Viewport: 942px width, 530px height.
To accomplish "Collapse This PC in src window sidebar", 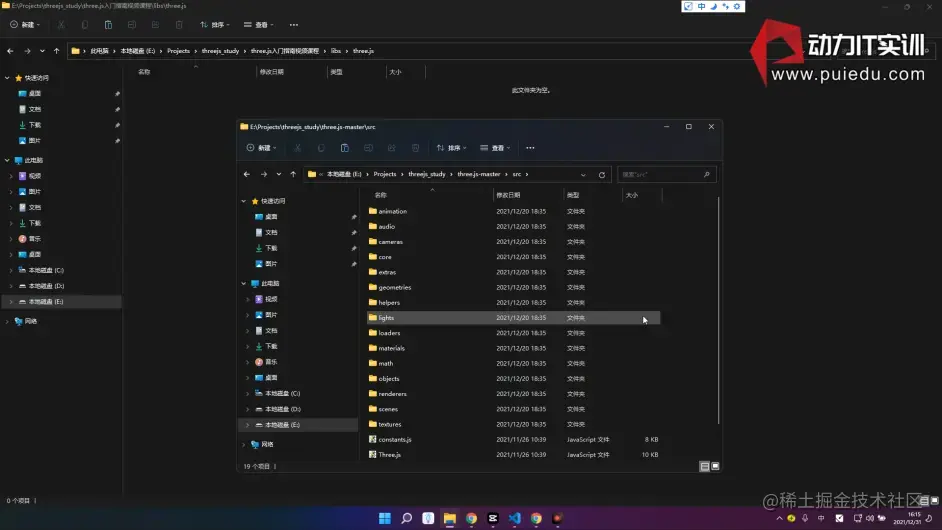I will tap(243, 284).
